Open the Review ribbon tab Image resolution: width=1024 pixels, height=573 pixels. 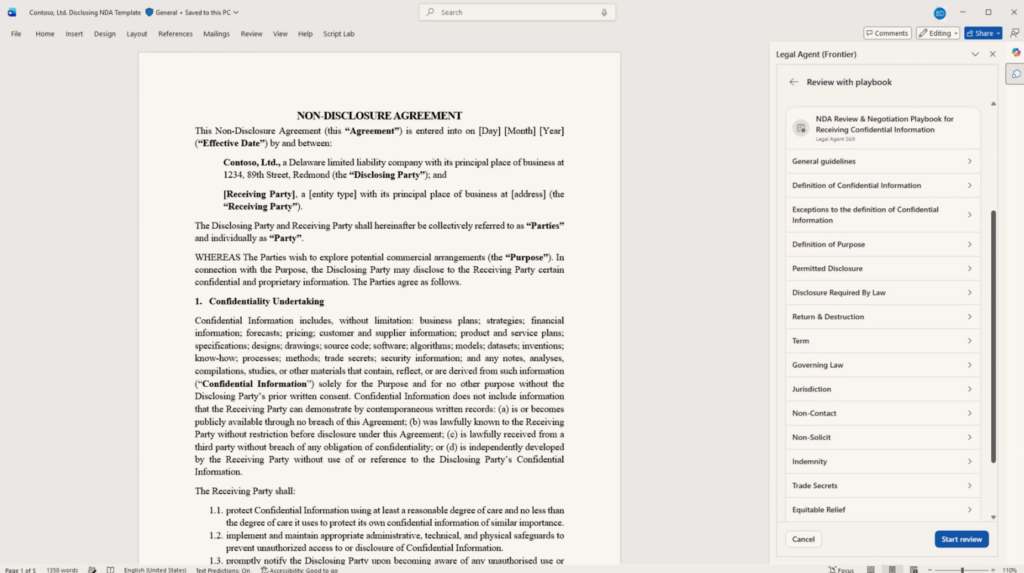251,34
